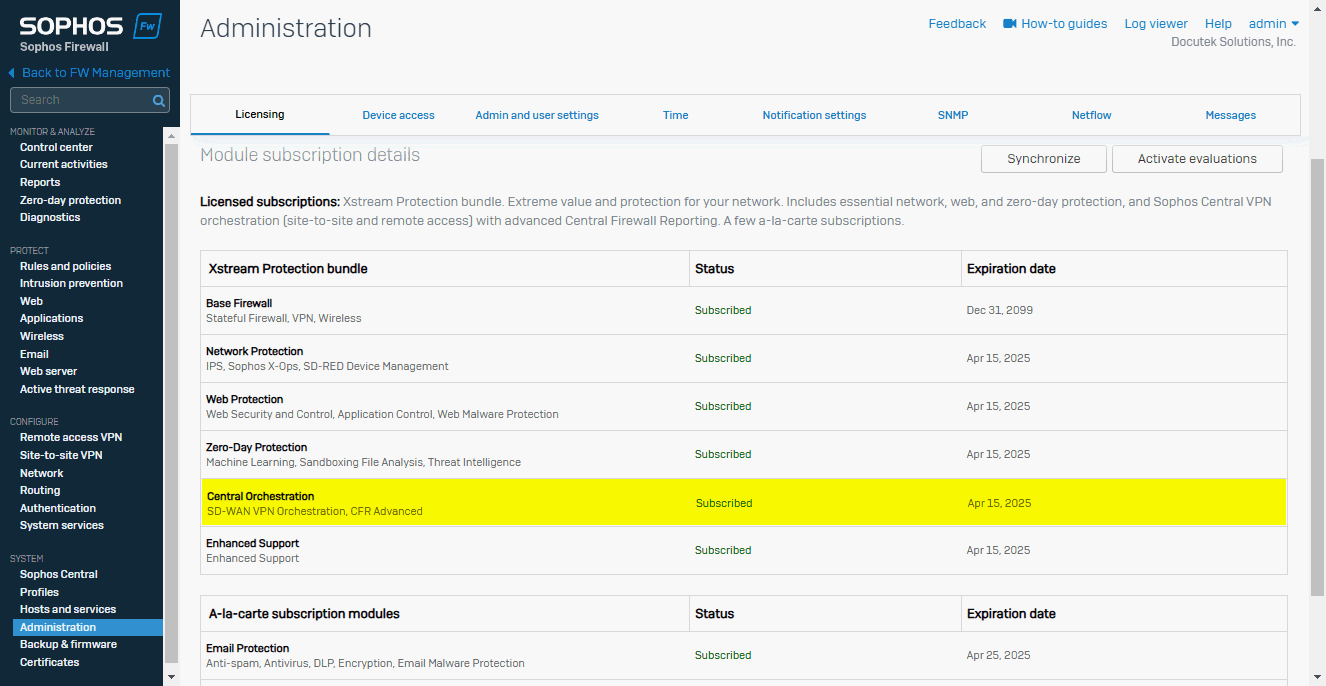Go to Reports in the sidebar
Screen dimensions: 1326x686
pos(40,182)
